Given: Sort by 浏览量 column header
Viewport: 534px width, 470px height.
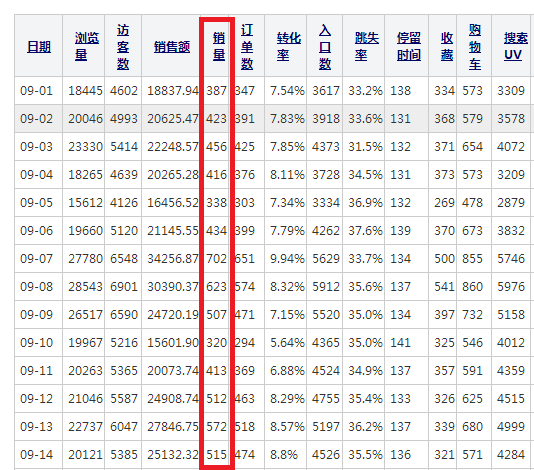Looking at the screenshot, I should click(87, 46).
